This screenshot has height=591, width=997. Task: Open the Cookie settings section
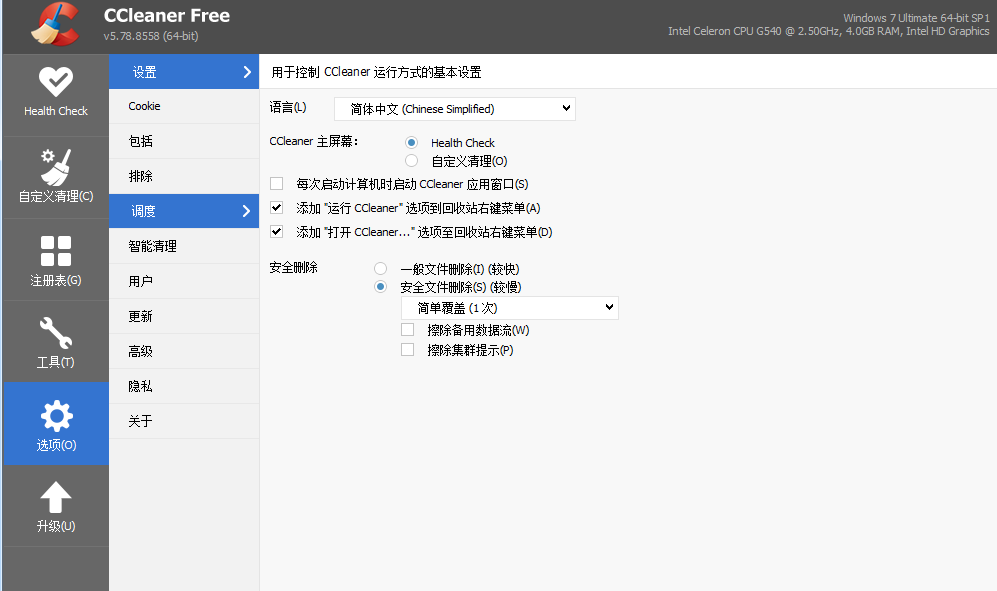(x=145, y=106)
